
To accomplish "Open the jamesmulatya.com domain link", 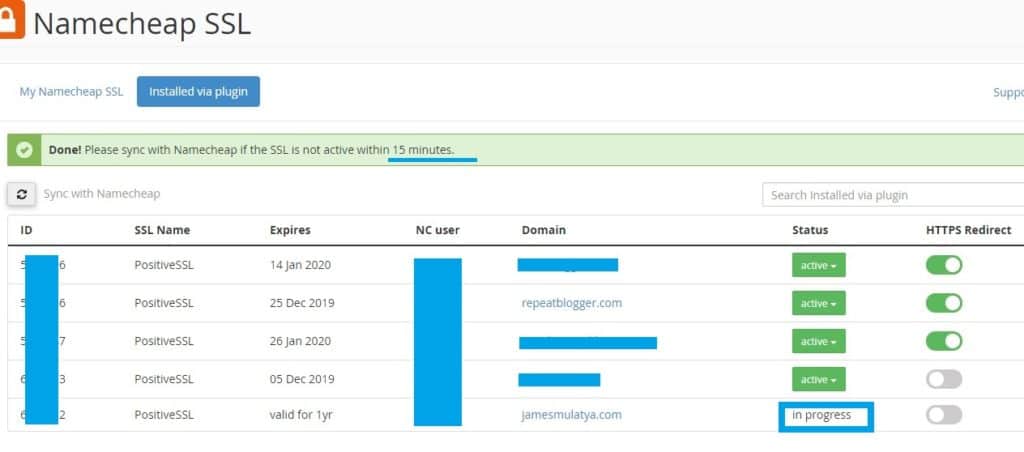I will point(571,414).
